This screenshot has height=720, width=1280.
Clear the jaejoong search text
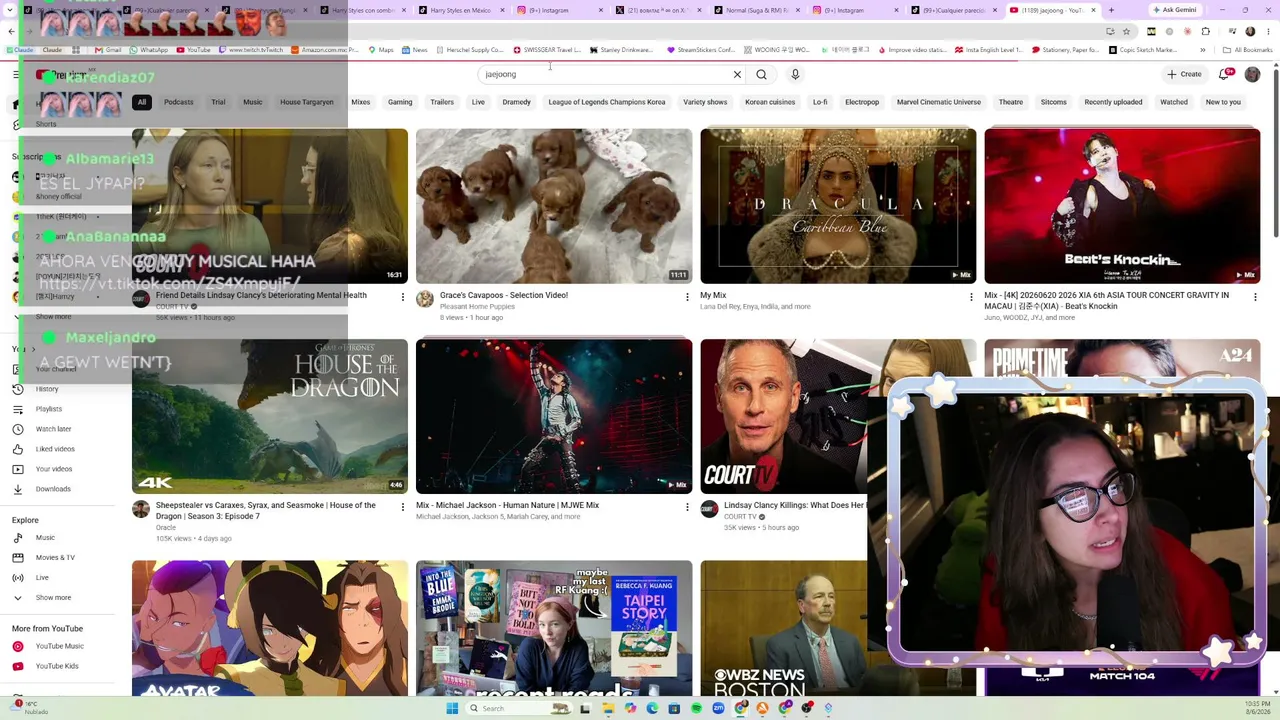[x=737, y=74]
